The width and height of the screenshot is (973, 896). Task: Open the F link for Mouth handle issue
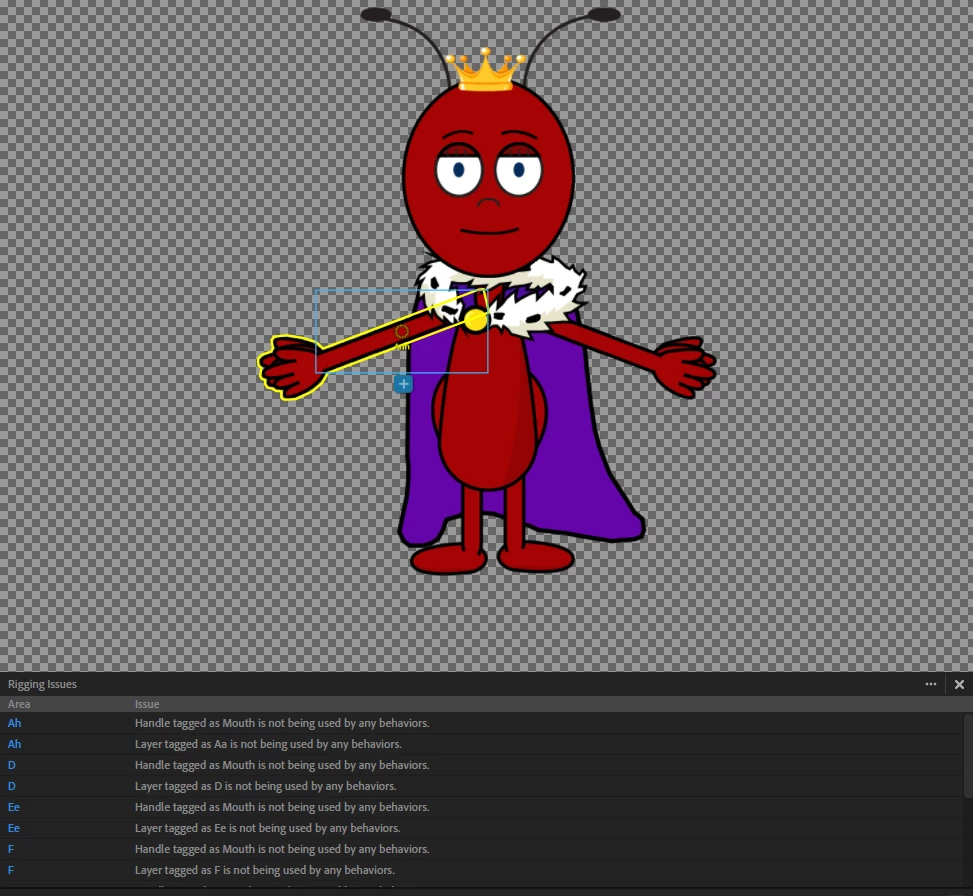click(11, 849)
